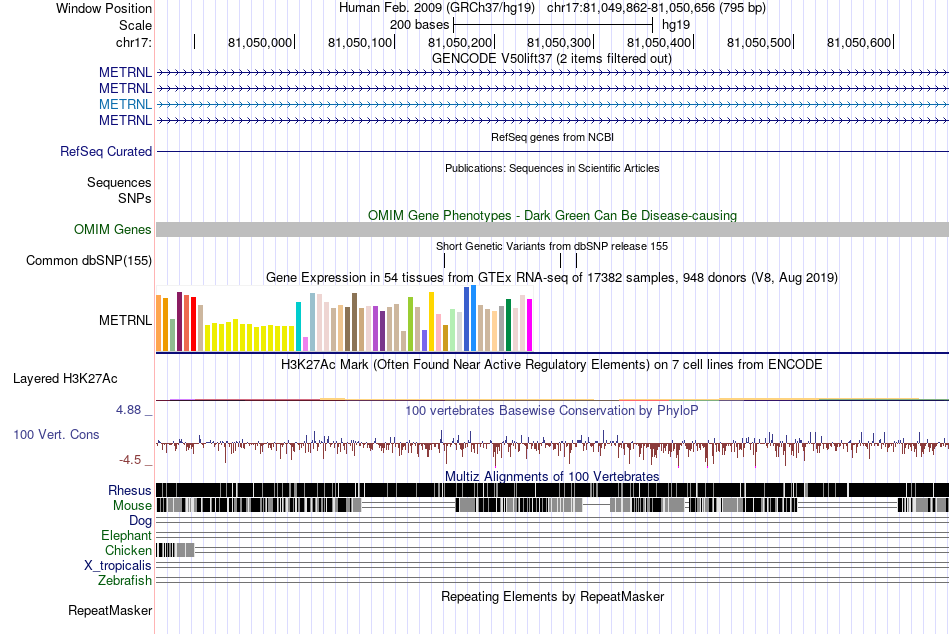Click 'Multiz Alignments of 100 Vertebrates' title

click(552, 476)
